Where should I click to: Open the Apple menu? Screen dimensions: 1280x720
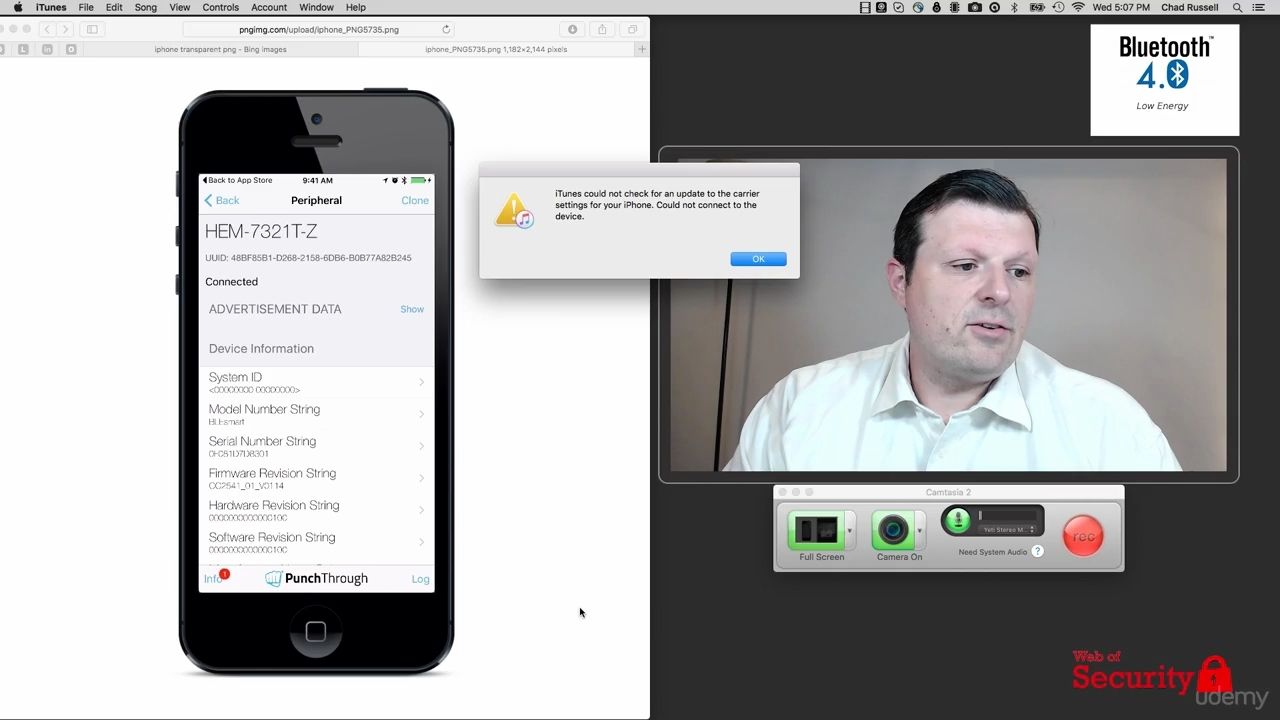(x=17, y=7)
